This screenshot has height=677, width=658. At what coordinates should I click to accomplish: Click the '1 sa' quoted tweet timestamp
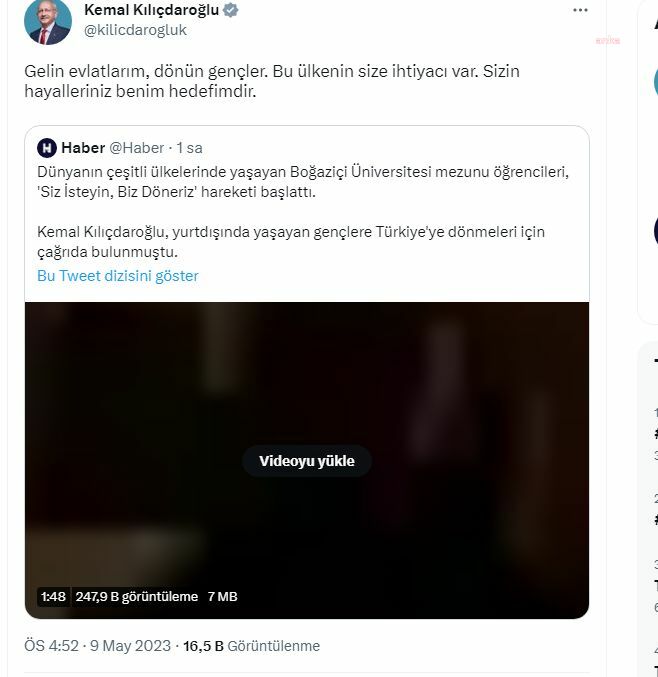190,148
